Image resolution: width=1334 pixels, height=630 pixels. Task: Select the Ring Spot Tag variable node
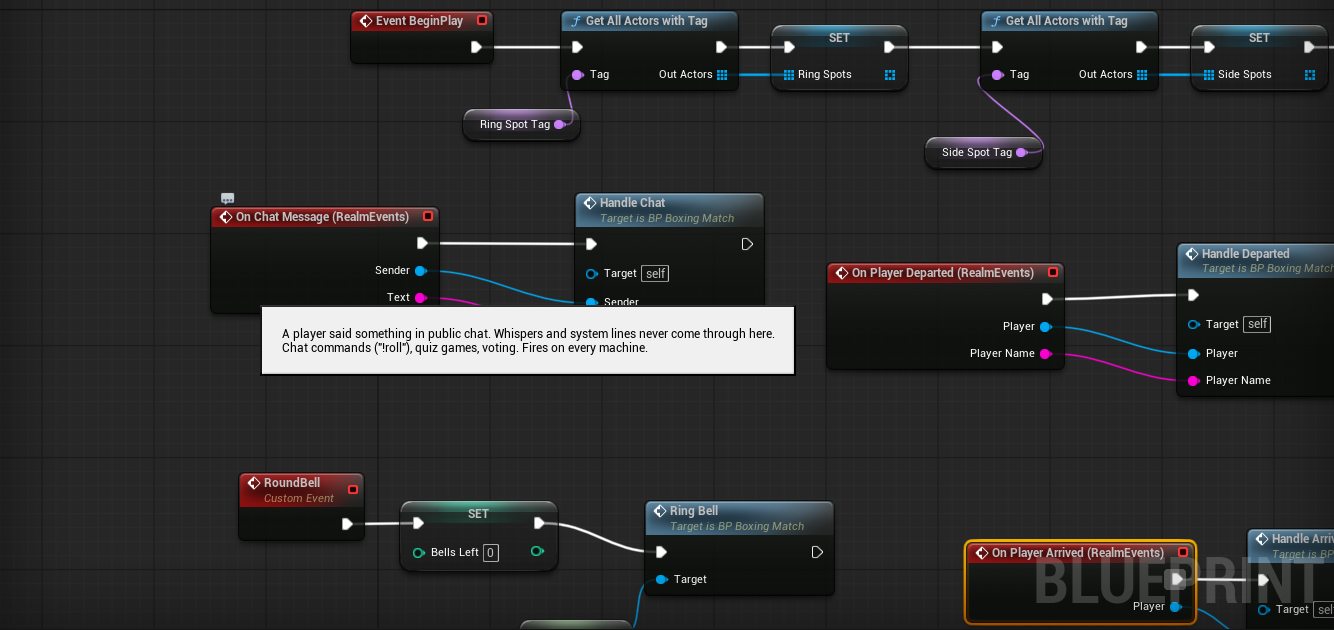[522, 125]
